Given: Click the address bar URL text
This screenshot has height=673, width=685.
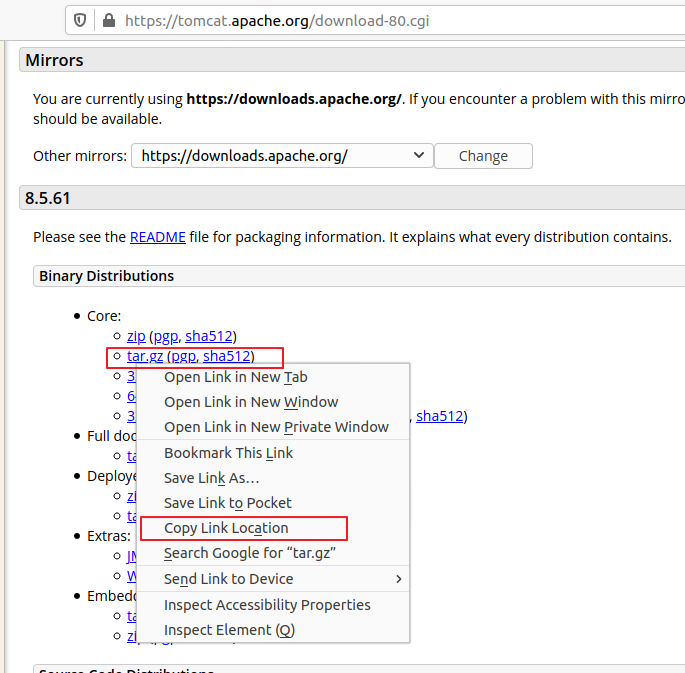Looking at the screenshot, I should coord(277,21).
